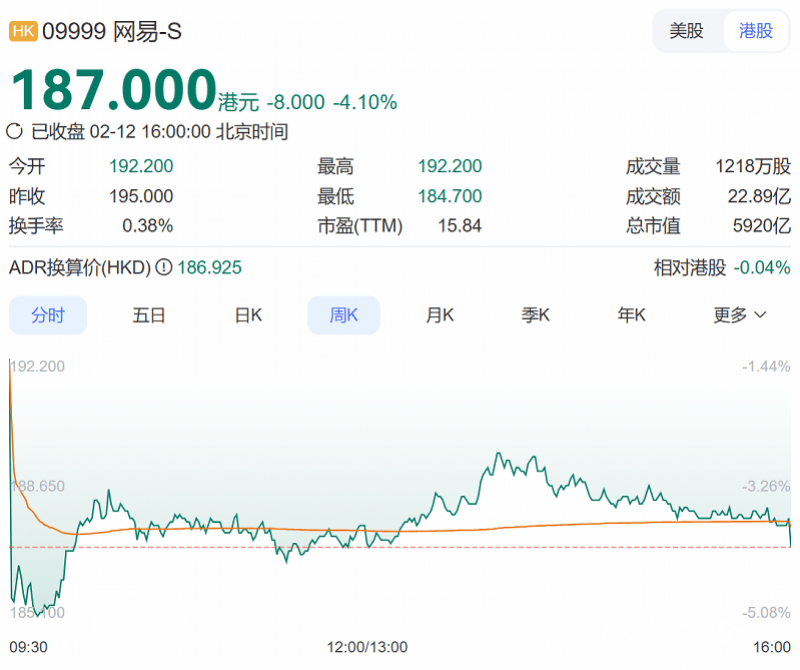
Task: Show the 季K chart tab
Action: (536, 315)
